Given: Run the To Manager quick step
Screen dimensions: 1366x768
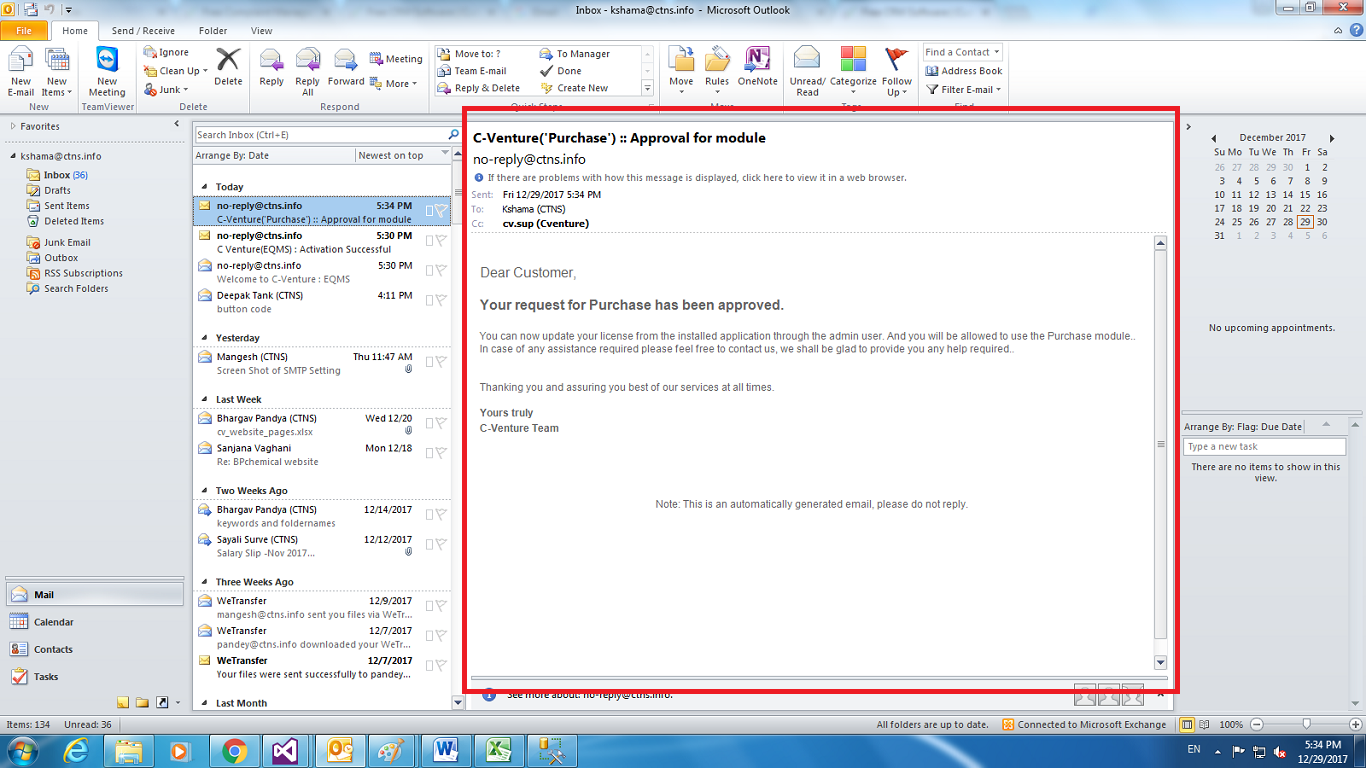Looking at the screenshot, I should (x=575, y=54).
